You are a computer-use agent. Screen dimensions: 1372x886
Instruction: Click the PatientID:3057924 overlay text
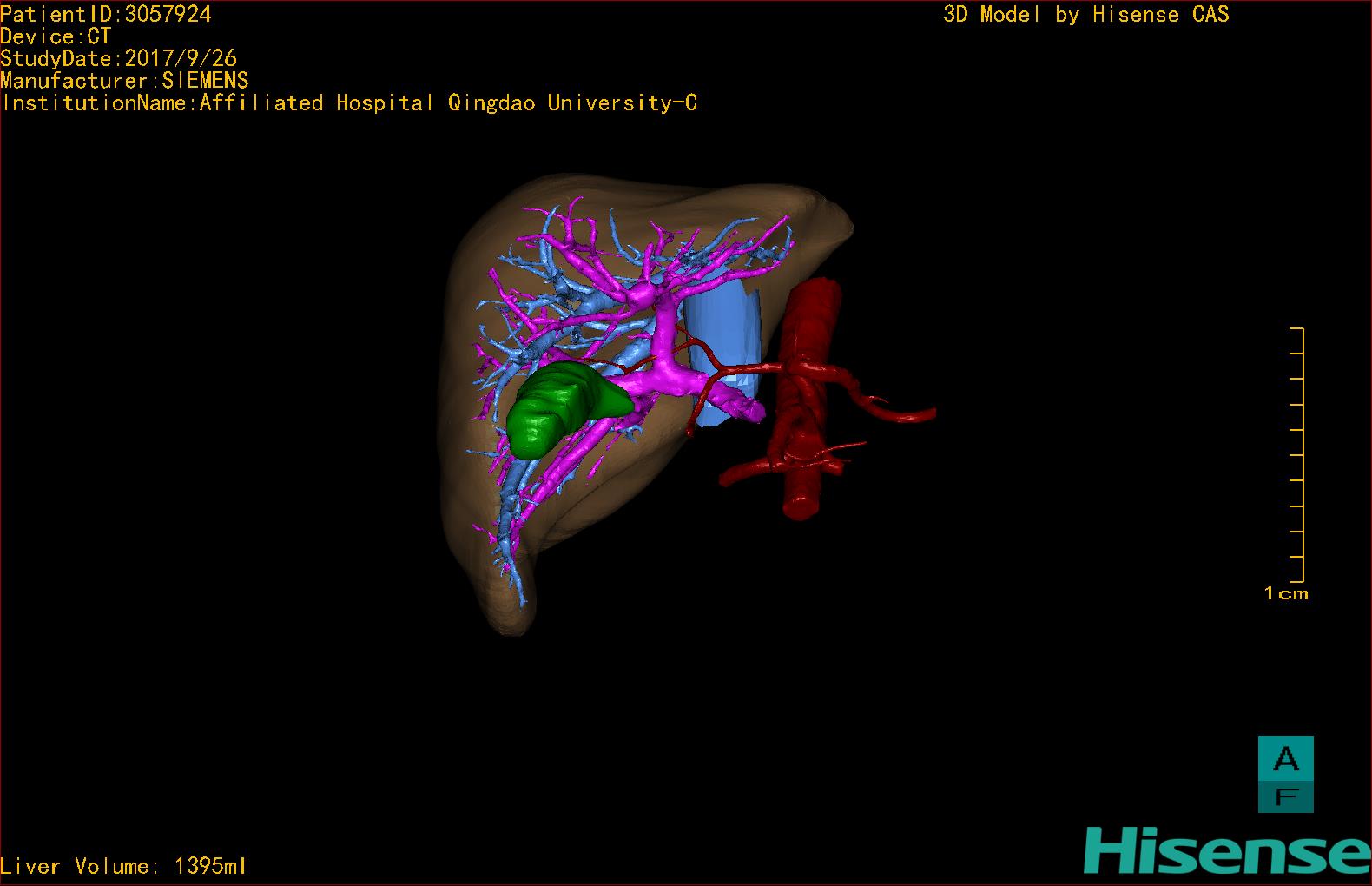(106, 14)
